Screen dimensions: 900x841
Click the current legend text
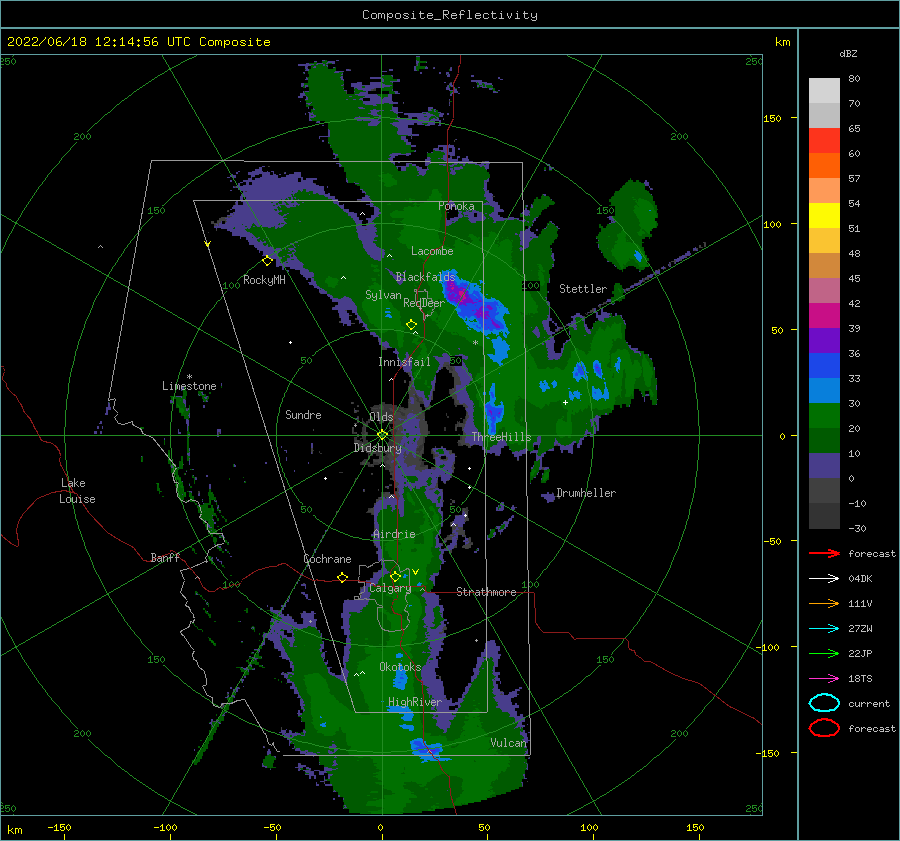869,703
